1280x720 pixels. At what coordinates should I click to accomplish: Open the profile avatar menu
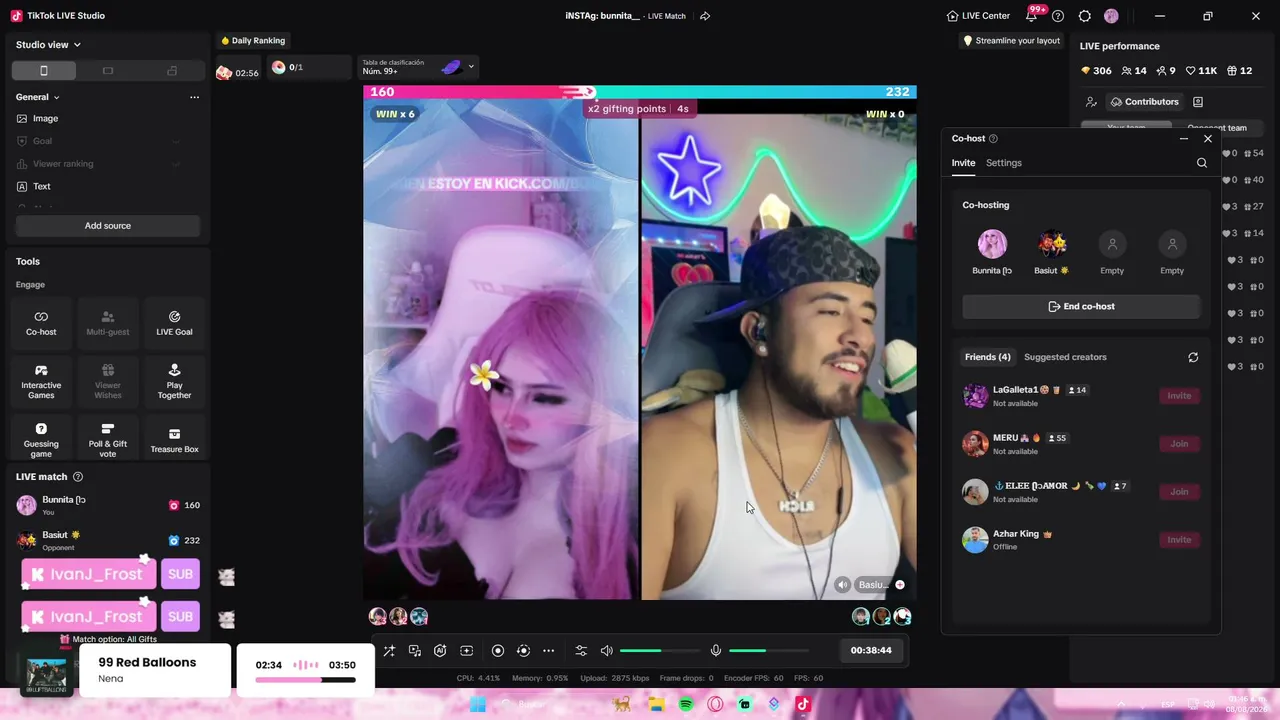coord(1111,16)
